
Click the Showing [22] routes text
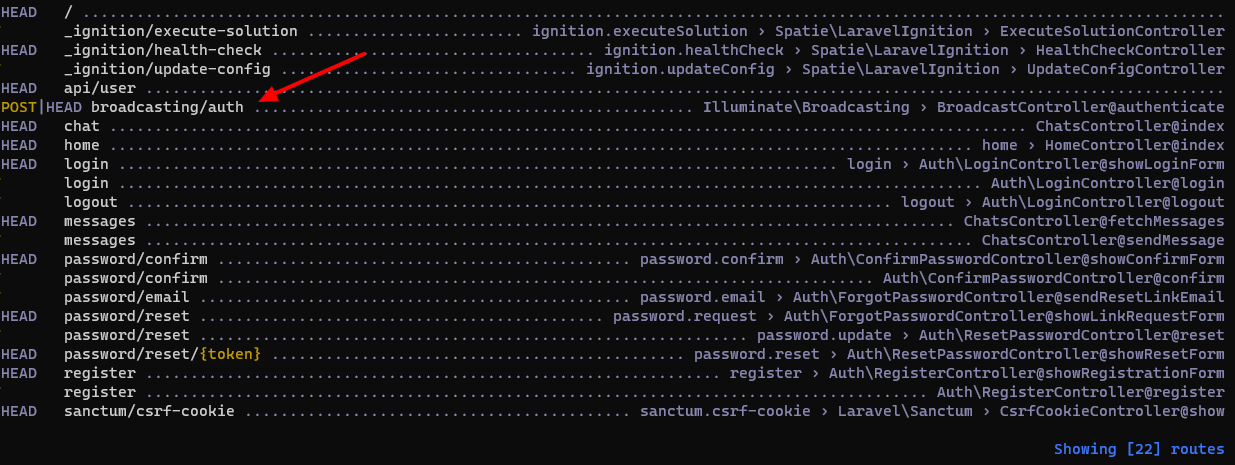point(1139,449)
